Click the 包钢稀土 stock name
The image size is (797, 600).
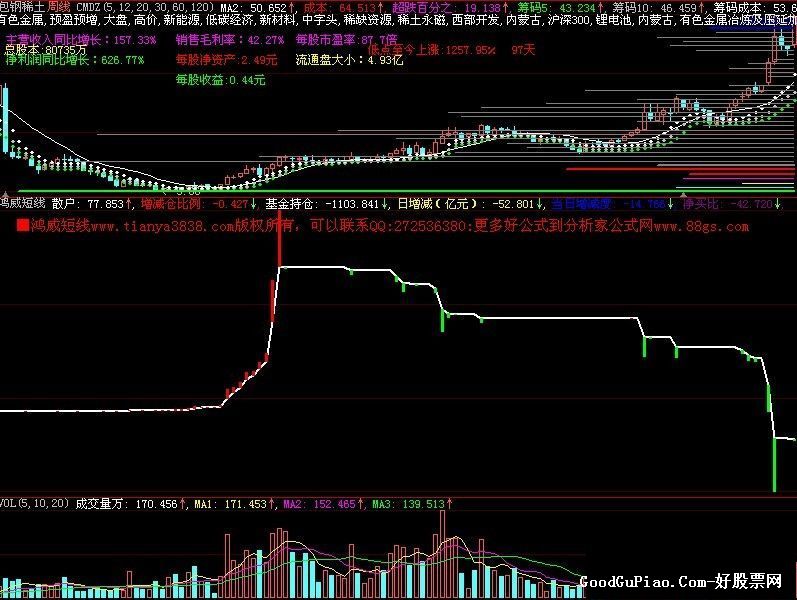22,7
